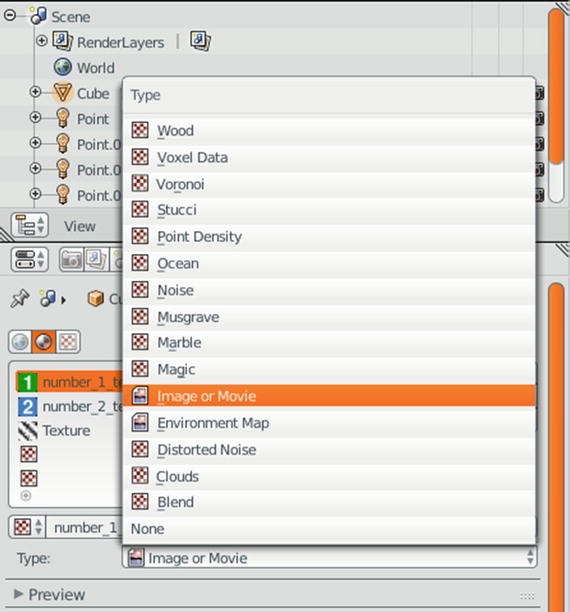The height and width of the screenshot is (612, 570).
Task: Show material textures button
Action: [x=43, y=342]
